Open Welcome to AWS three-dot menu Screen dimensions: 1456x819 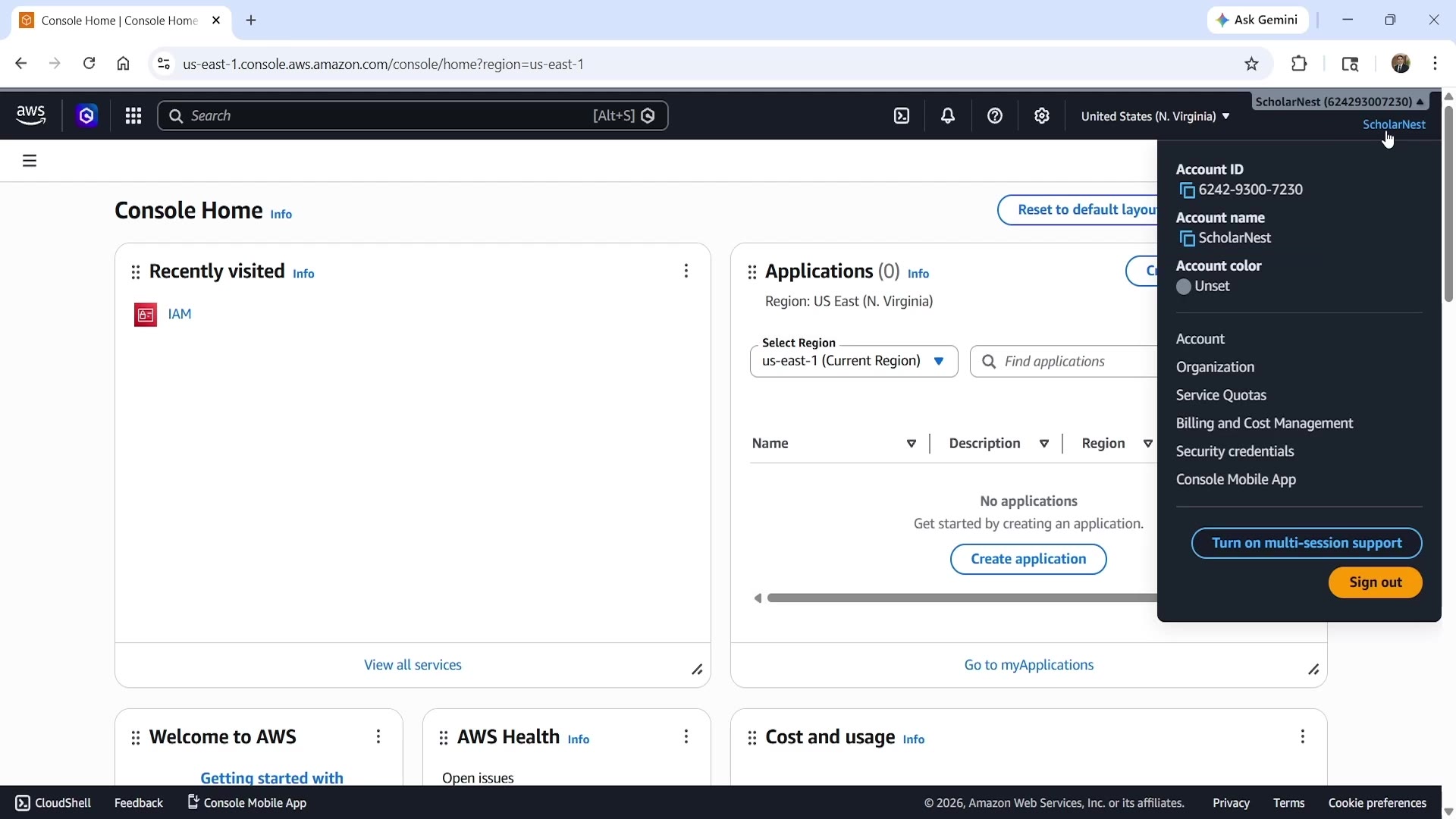[x=378, y=737]
